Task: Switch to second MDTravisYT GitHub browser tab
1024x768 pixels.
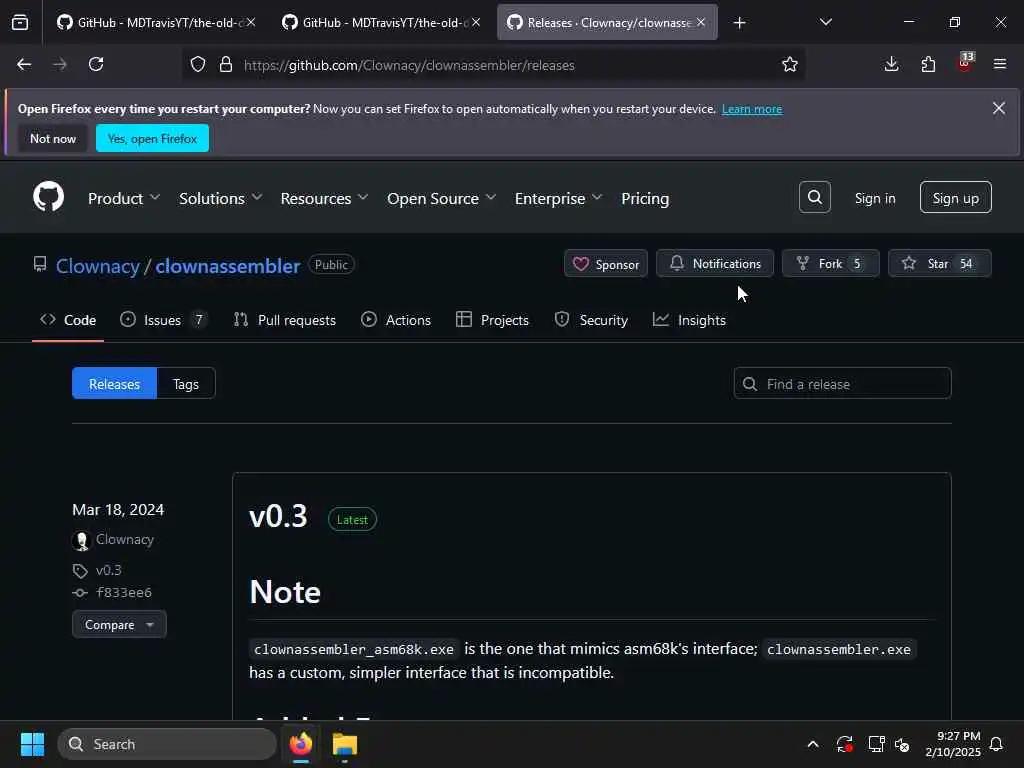Action: click(x=381, y=23)
